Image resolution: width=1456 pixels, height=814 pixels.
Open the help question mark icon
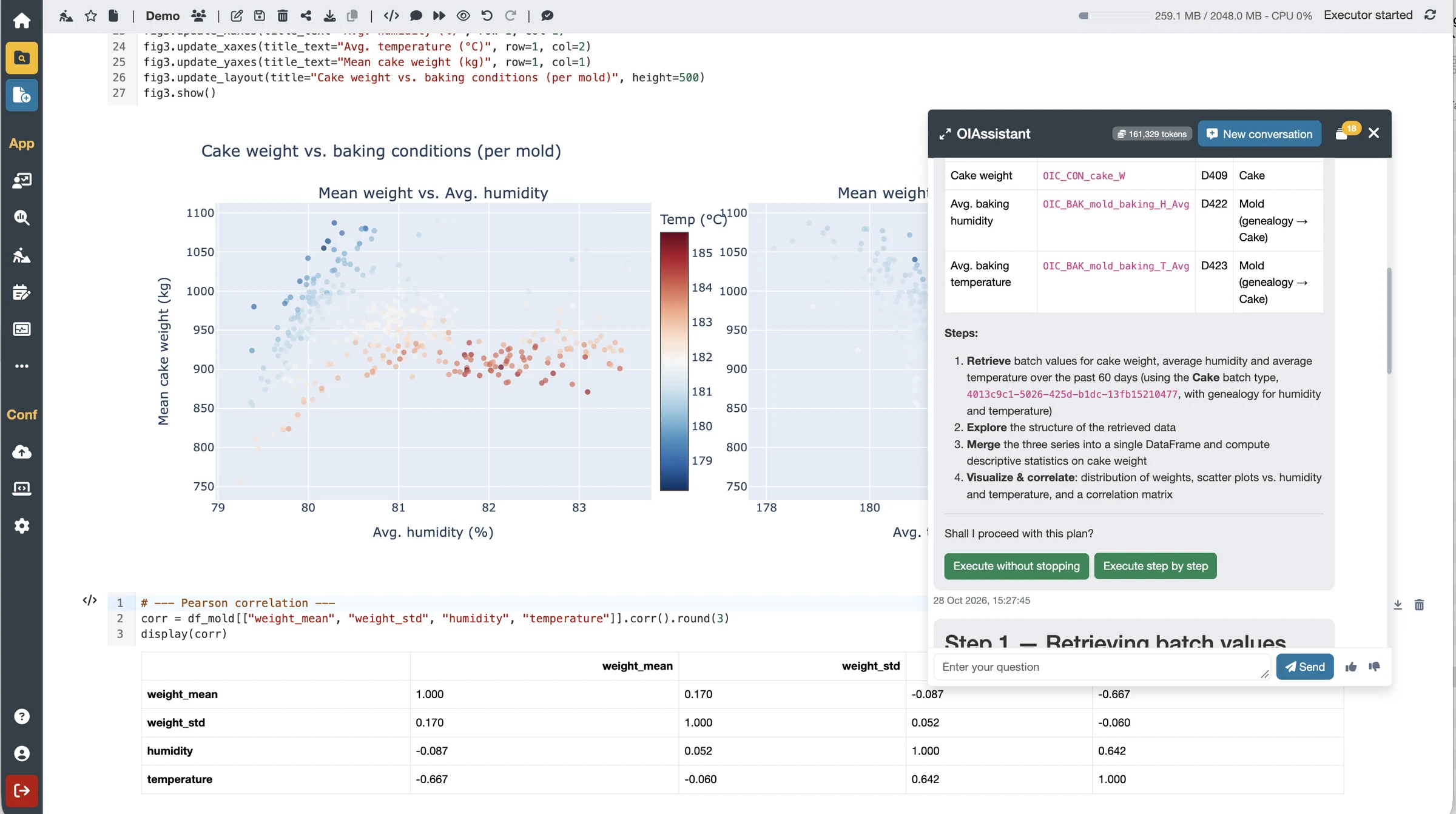(22, 716)
